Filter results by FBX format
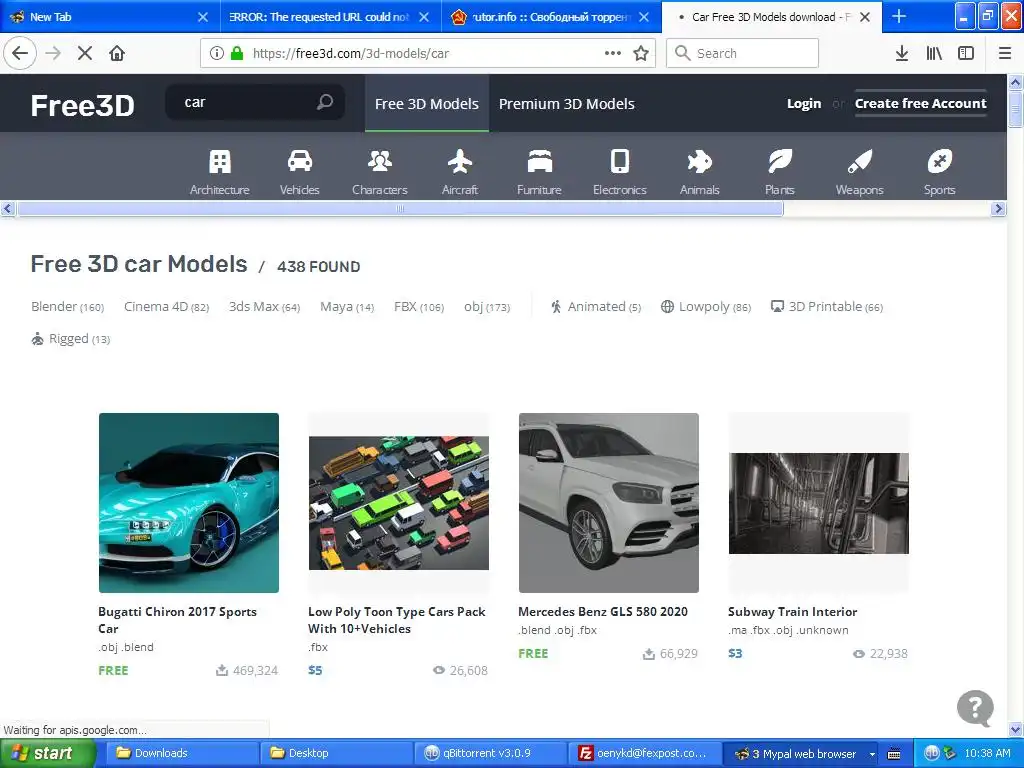Viewport: 1024px width, 768px height. [419, 306]
